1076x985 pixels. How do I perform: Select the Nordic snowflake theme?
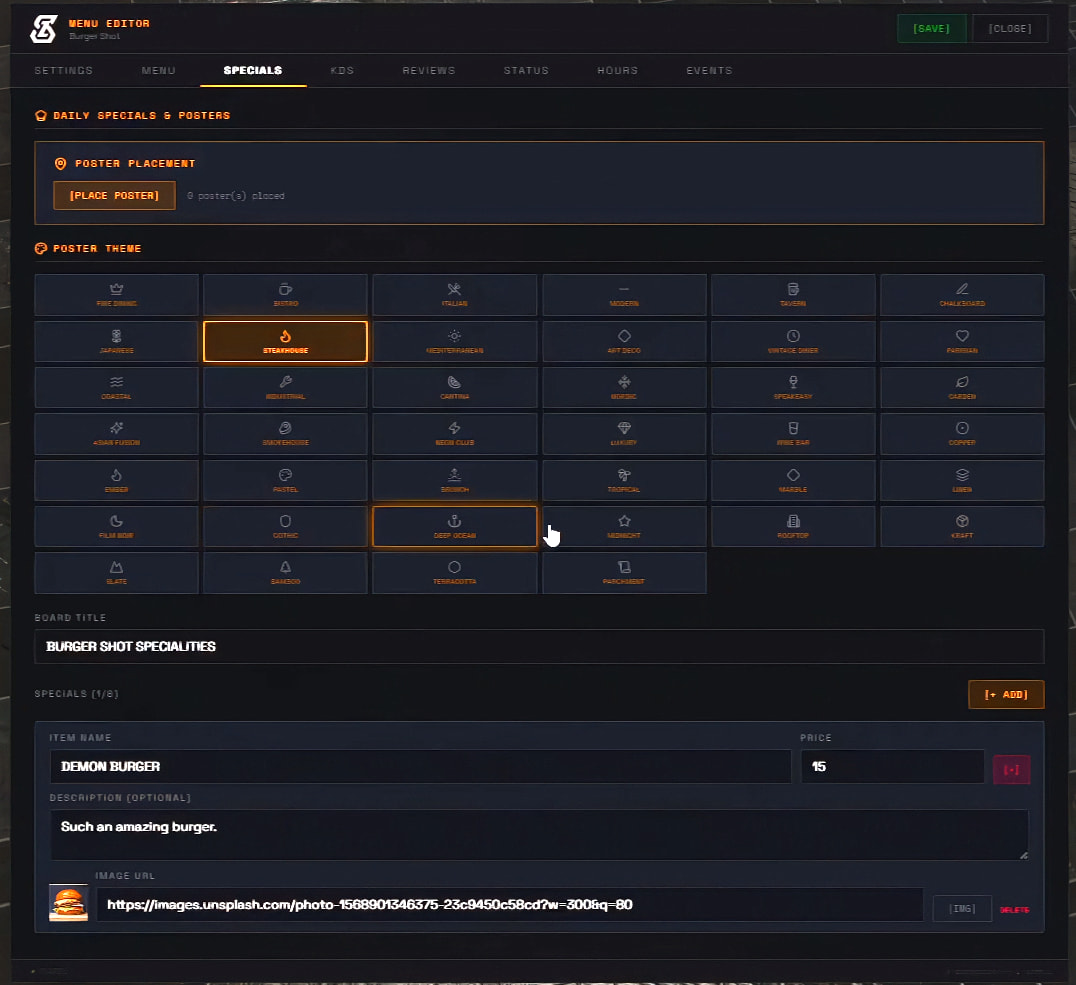pos(624,387)
